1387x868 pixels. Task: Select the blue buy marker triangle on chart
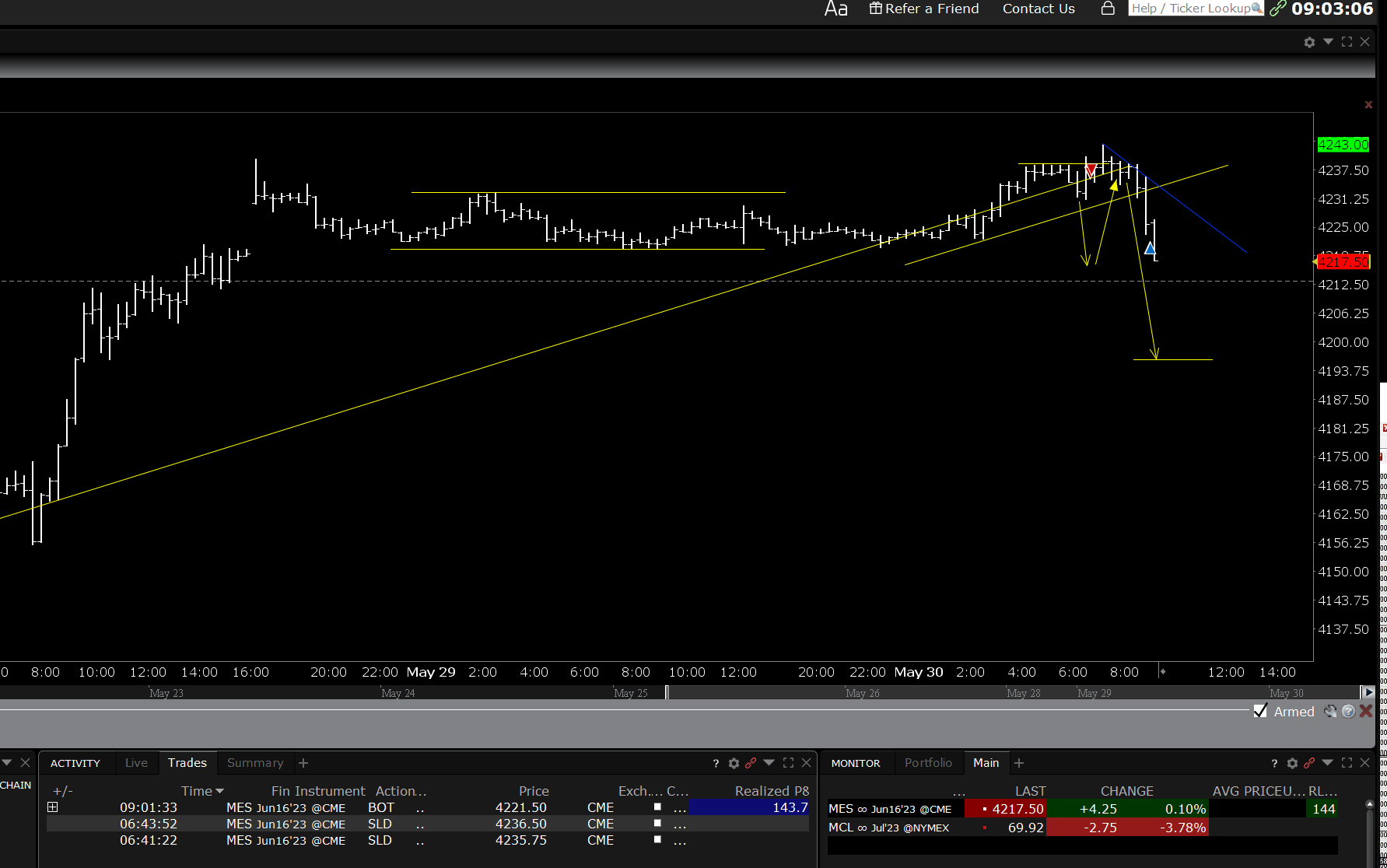tap(1150, 248)
